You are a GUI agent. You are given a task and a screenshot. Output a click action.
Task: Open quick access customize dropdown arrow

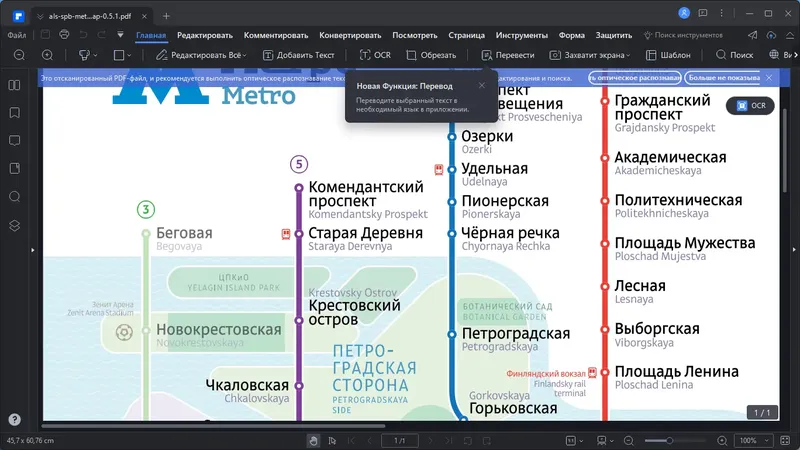(x=120, y=35)
